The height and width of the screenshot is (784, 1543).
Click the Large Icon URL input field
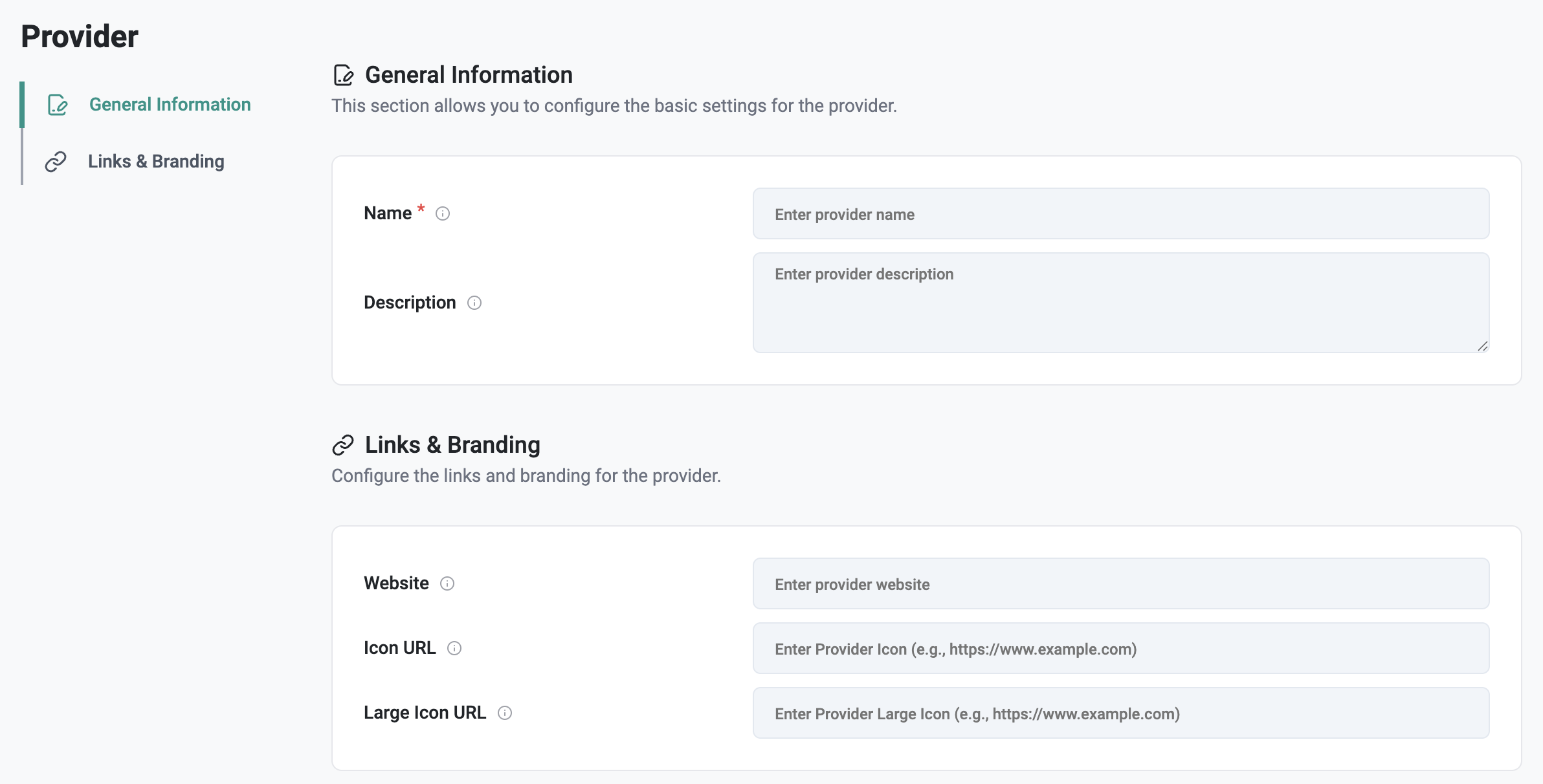(1120, 713)
